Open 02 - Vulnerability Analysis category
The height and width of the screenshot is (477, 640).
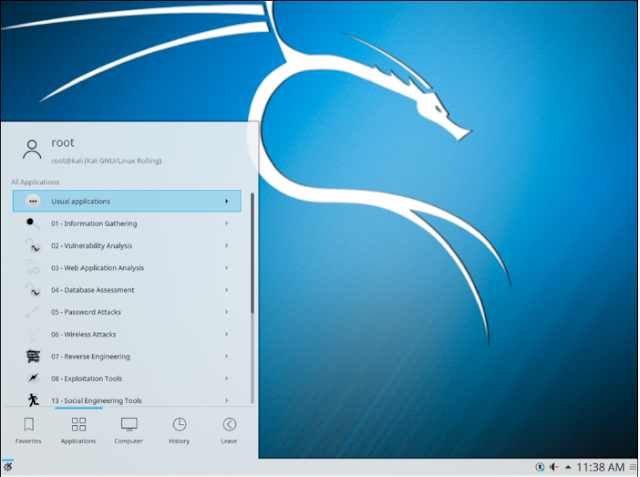(x=127, y=246)
